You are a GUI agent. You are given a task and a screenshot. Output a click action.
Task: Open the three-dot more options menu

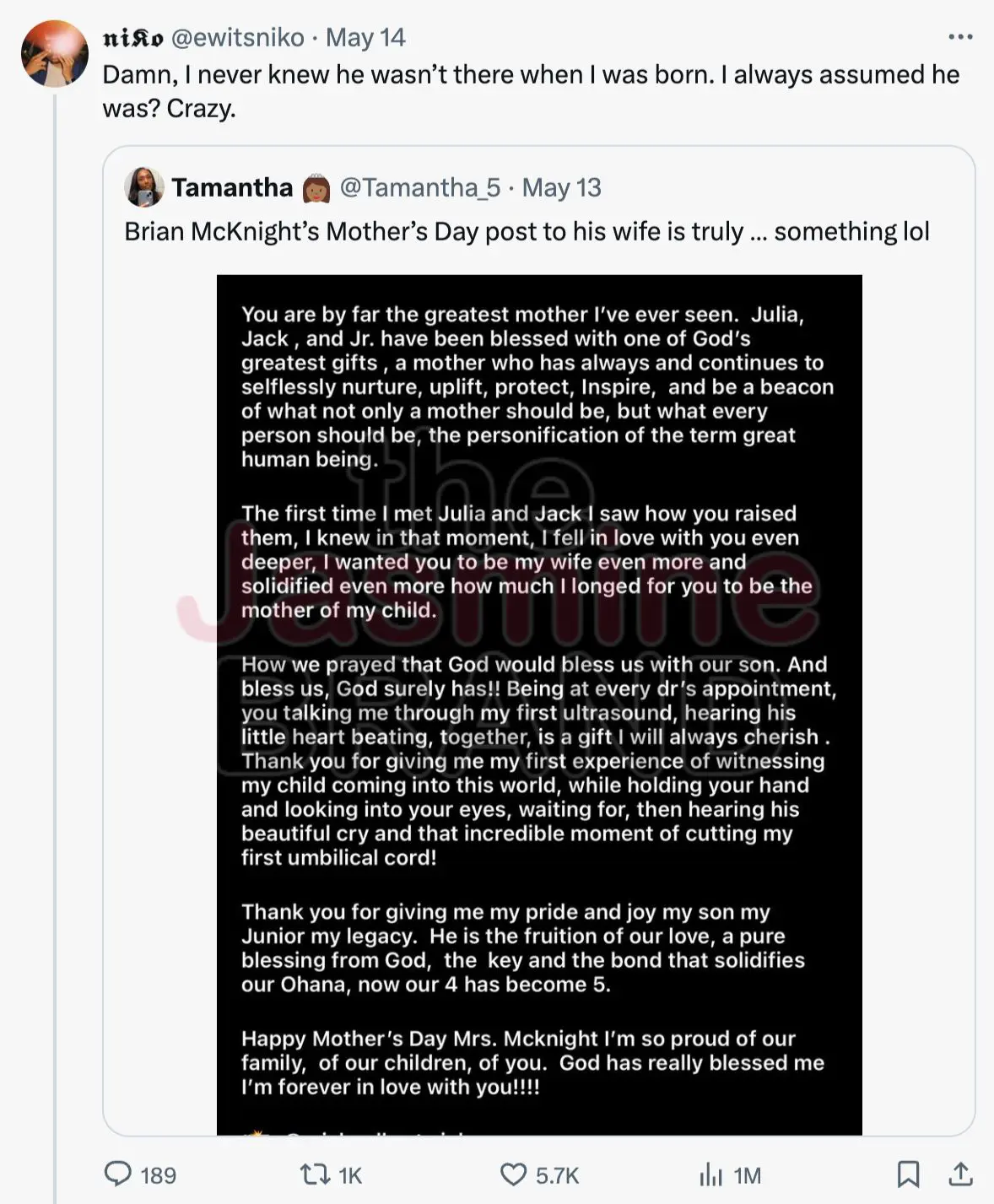[x=960, y=37]
